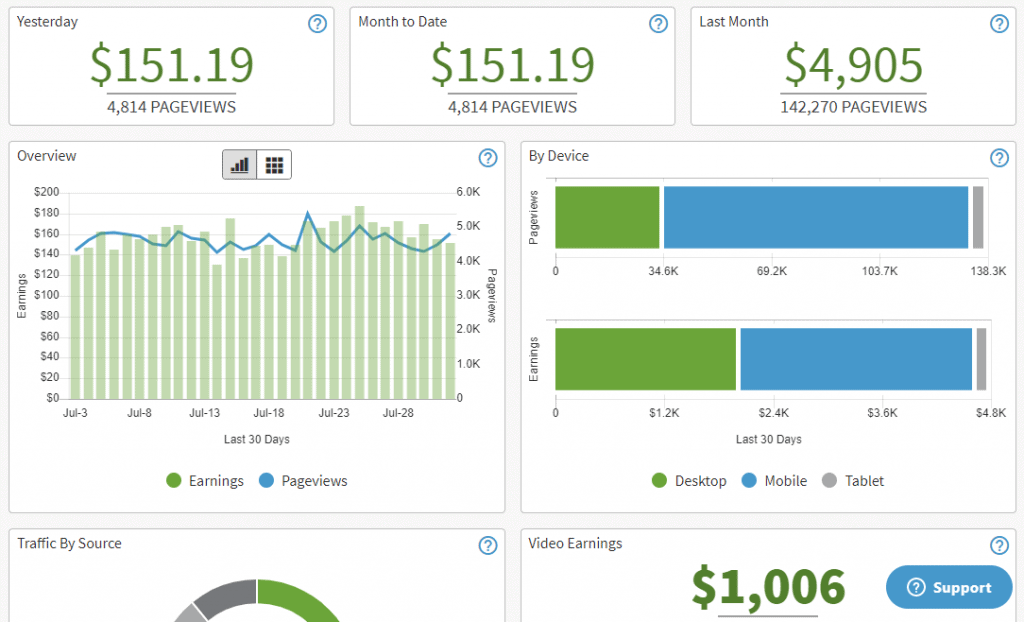1024x622 pixels.
Task: Click the Traffic By Source title
Action: coord(69,544)
